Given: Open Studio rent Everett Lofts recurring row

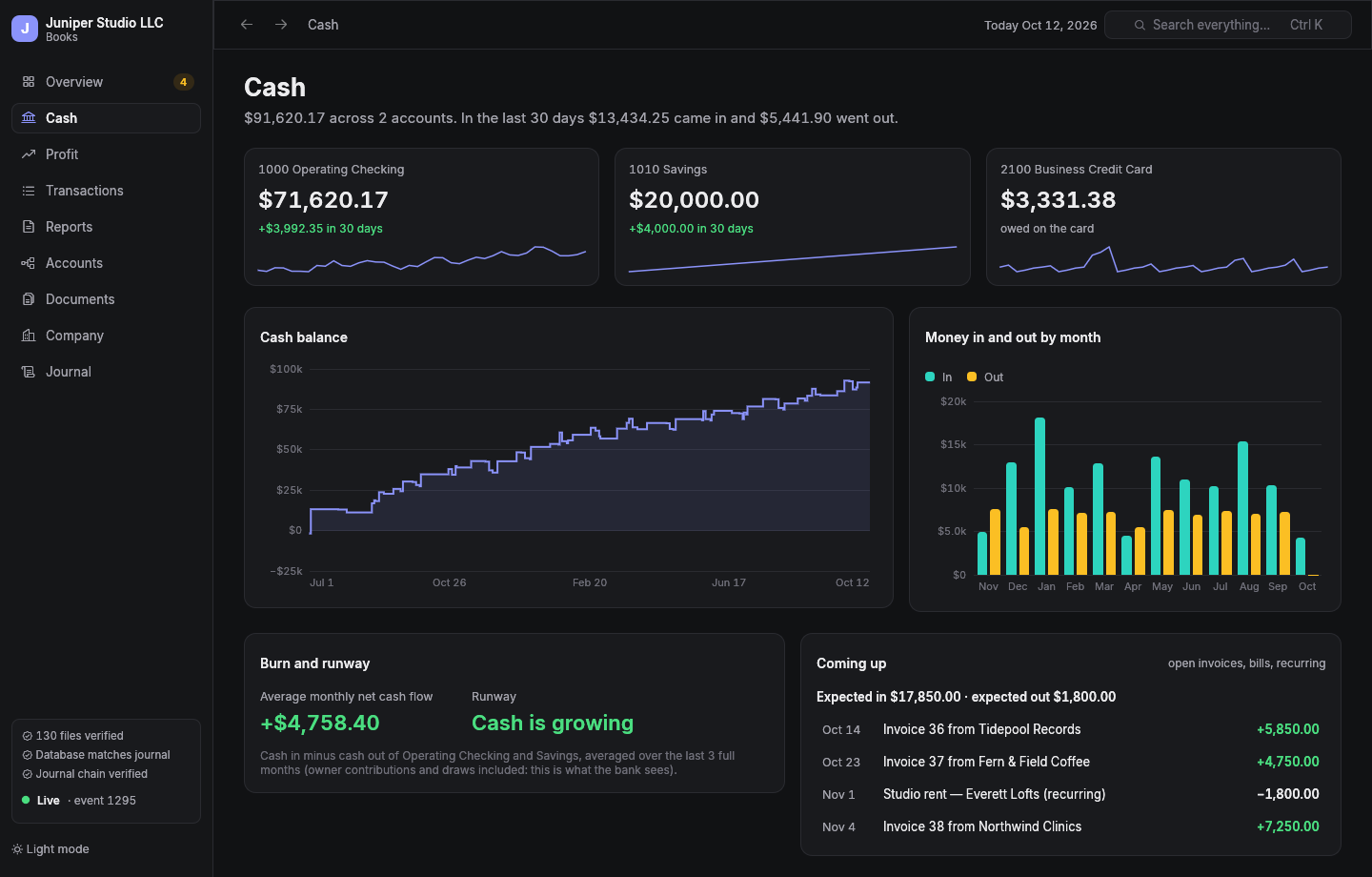Looking at the screenshot, I should pos(1071,794).
